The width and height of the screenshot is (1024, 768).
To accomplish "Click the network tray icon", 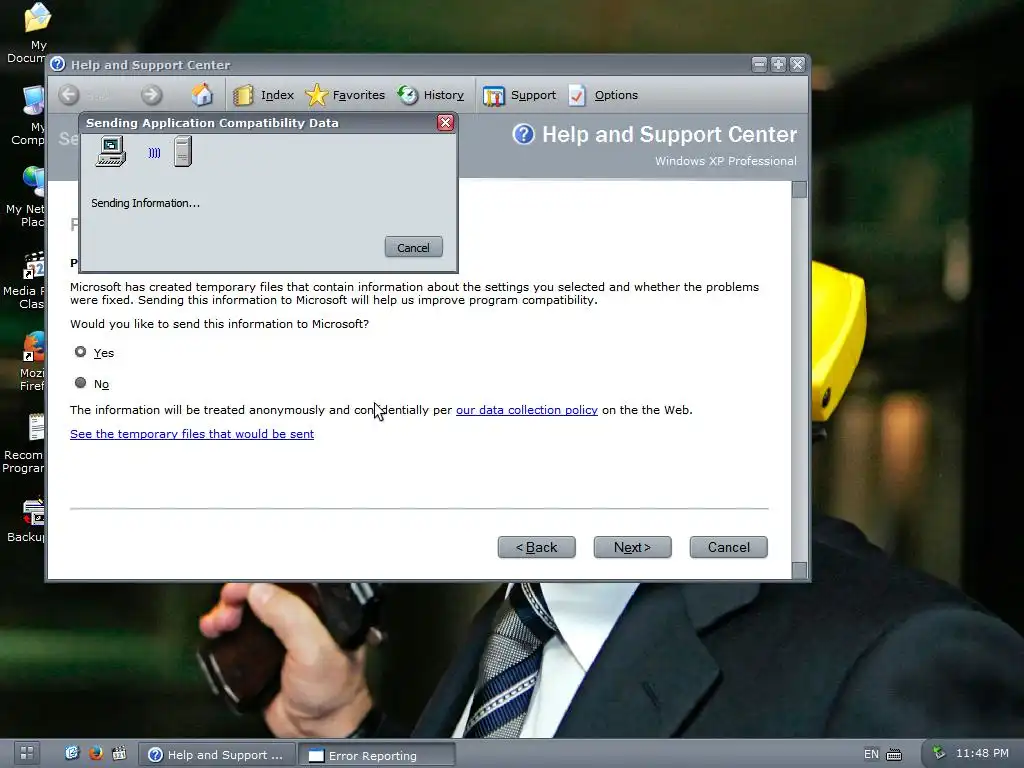I will 938,753.
